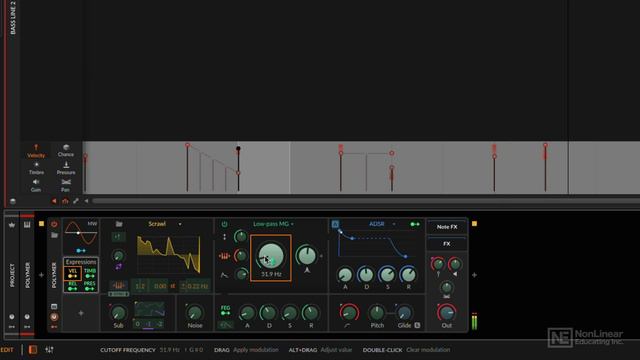The image size is (640, 360).
Task: Click the ADSR green modulator routing arrow
Action: (x=415, y=224)
